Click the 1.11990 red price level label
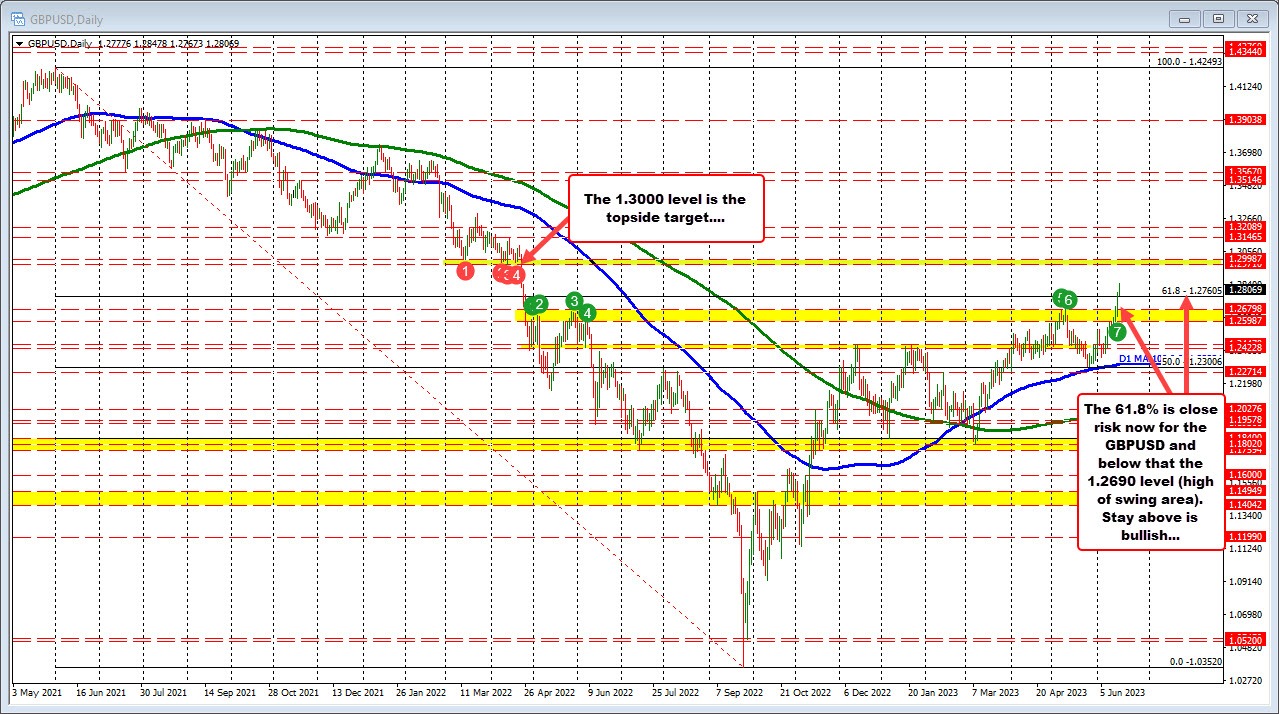 1245,537
